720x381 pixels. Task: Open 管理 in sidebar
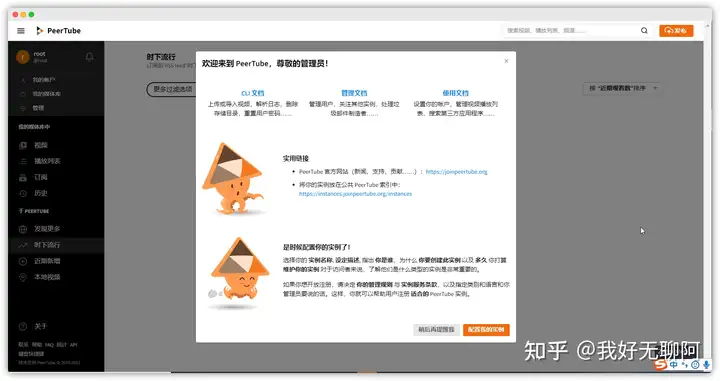(x=38, y=108)
